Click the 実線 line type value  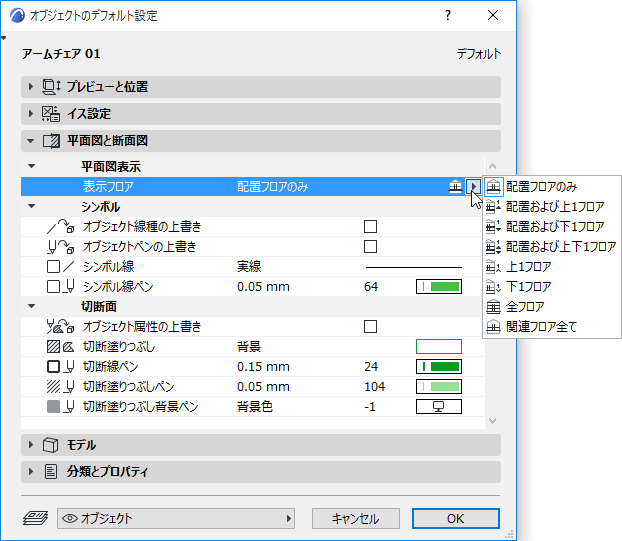click(249, 267)
